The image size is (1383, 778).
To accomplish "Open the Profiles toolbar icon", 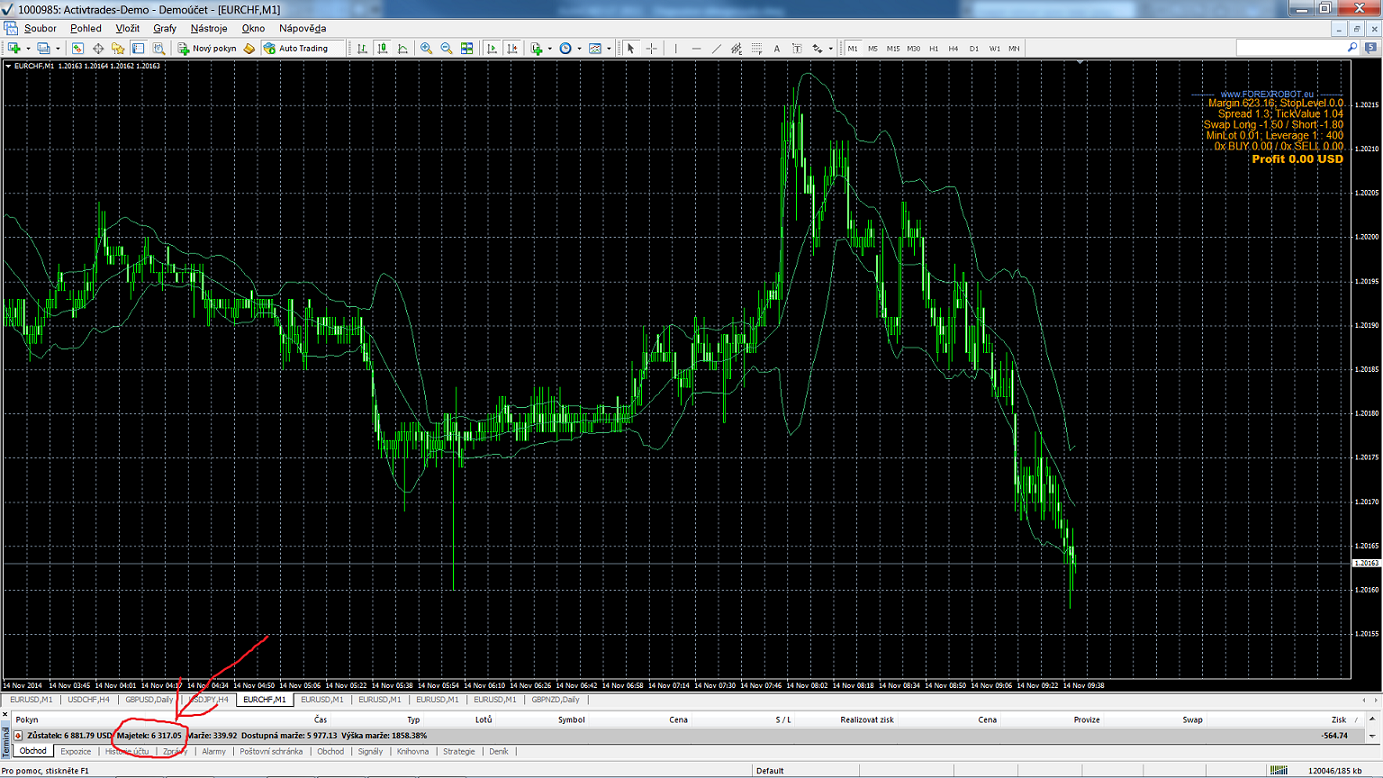I will tap(43, 48).
